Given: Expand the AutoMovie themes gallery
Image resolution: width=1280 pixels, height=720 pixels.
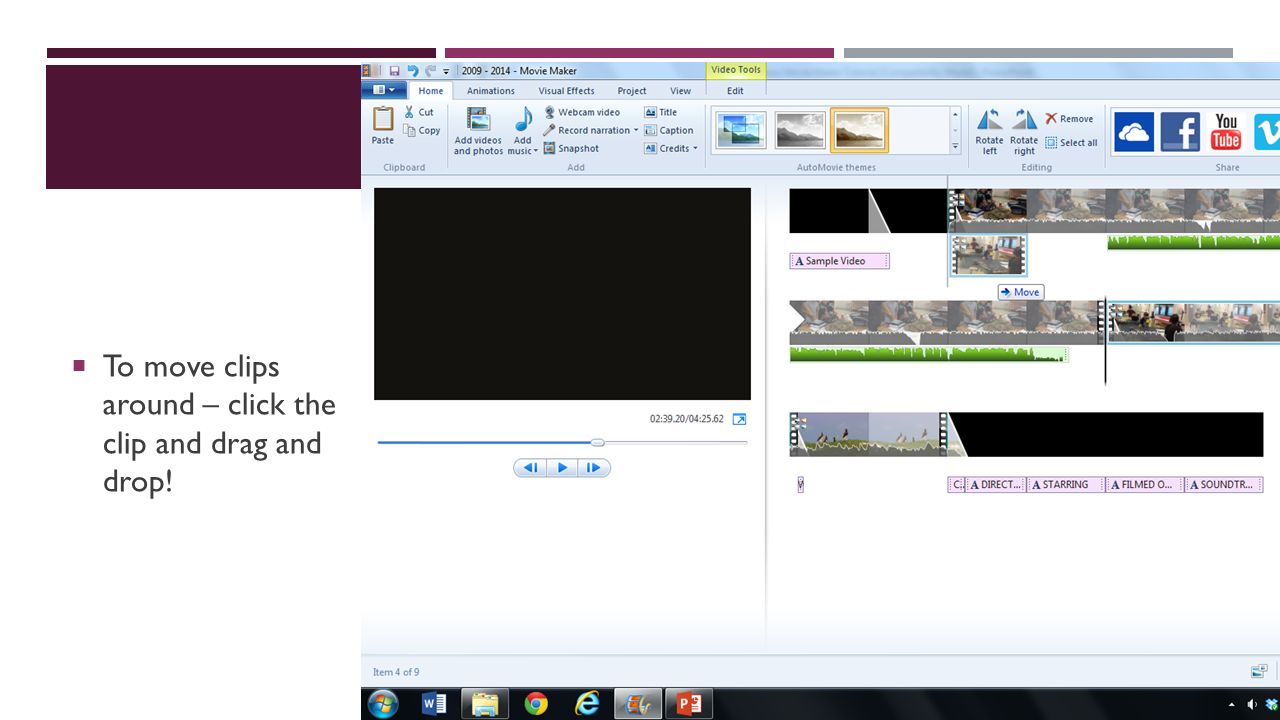Looking at the screenshot, I should click(x=955, y=147).
